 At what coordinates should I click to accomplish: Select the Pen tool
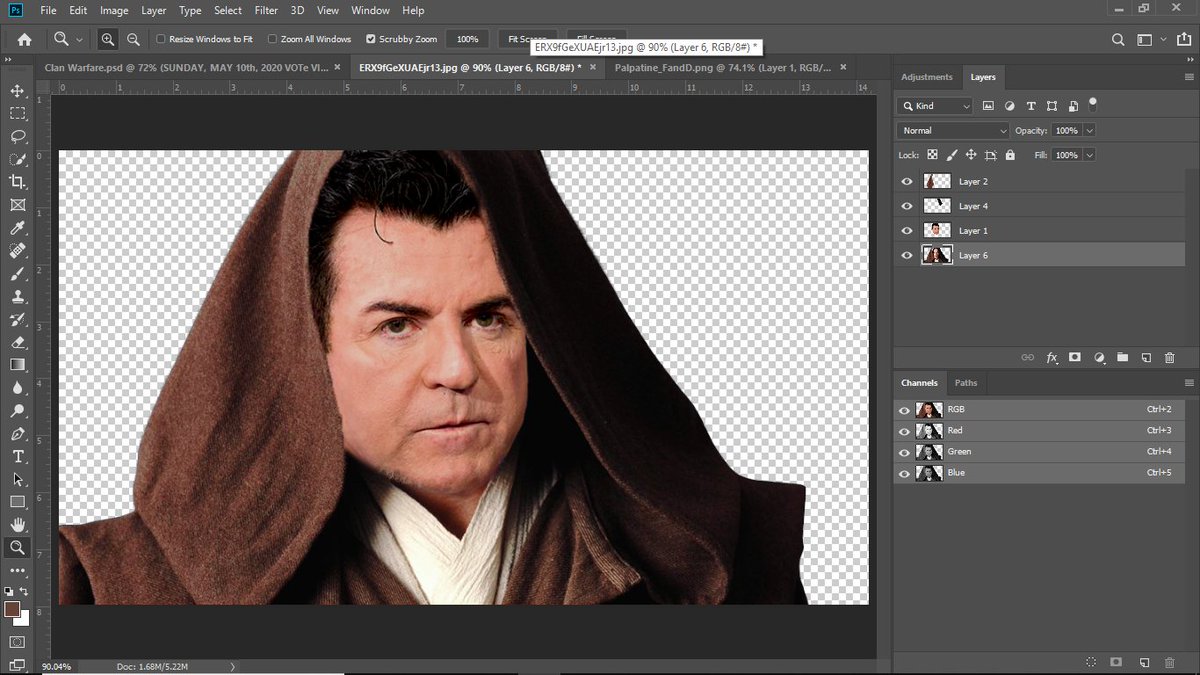pyautogui.click(x=17, y=434)
